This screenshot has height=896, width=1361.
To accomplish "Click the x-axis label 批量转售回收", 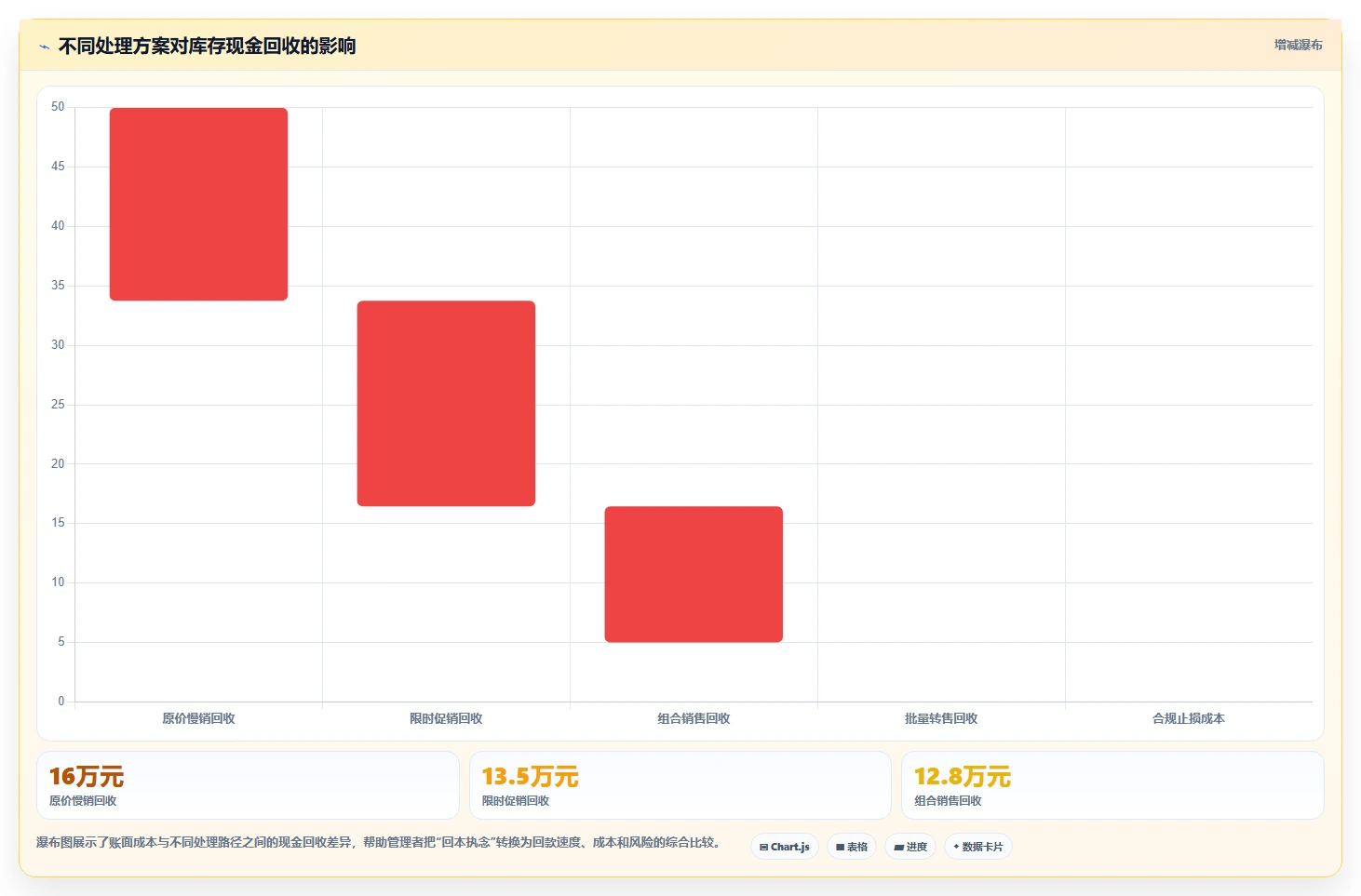I will pos(941,718).
